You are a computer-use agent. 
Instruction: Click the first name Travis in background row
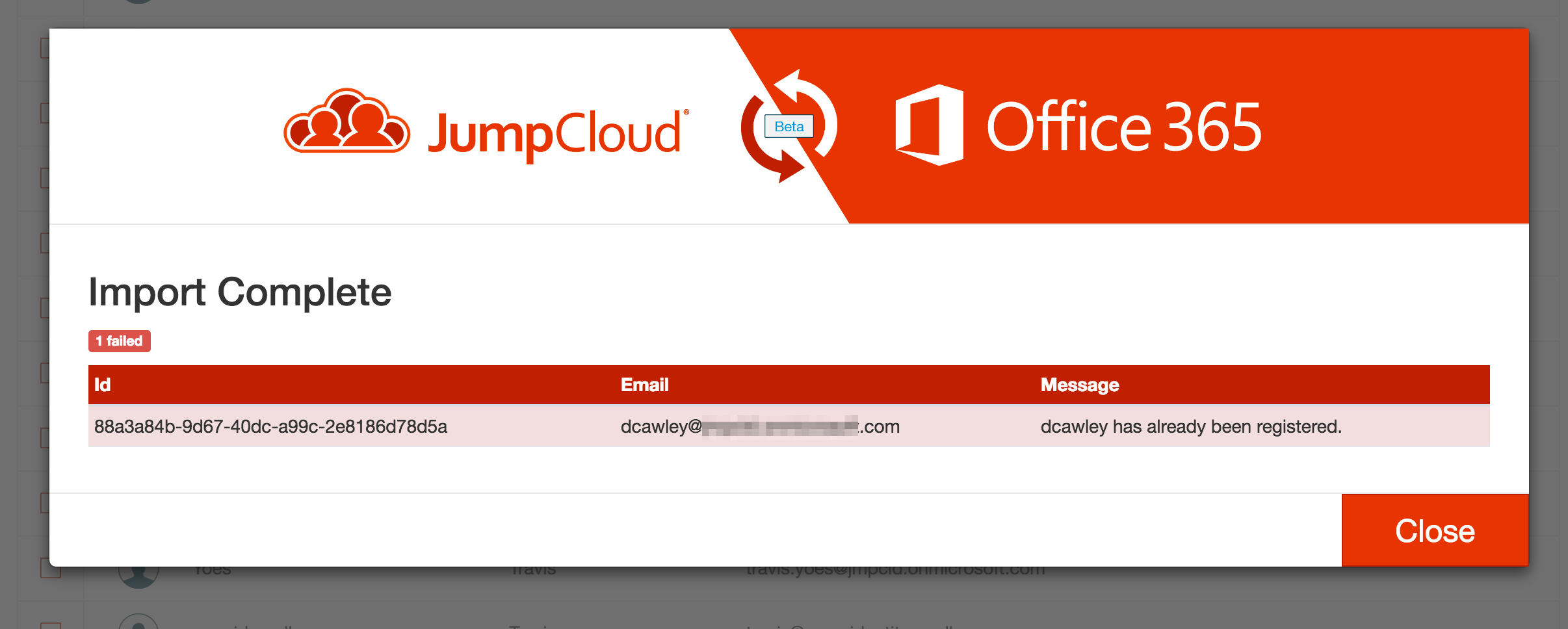[533, 571]
